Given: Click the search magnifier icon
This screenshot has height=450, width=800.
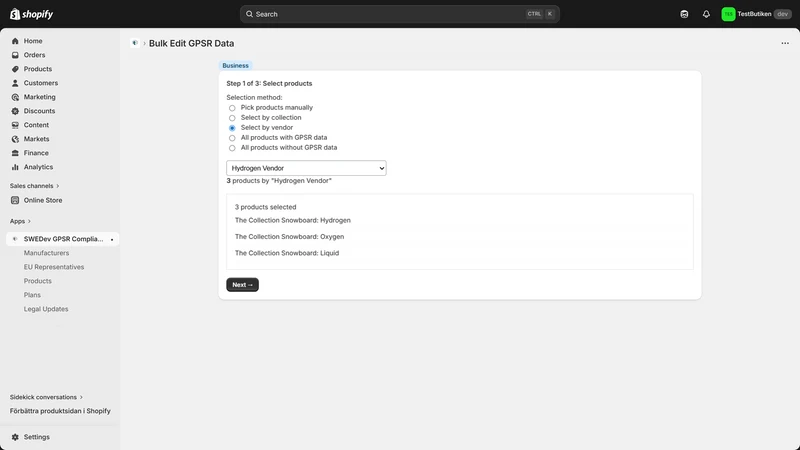Looking at the screenshot, I should coord(249,14).
